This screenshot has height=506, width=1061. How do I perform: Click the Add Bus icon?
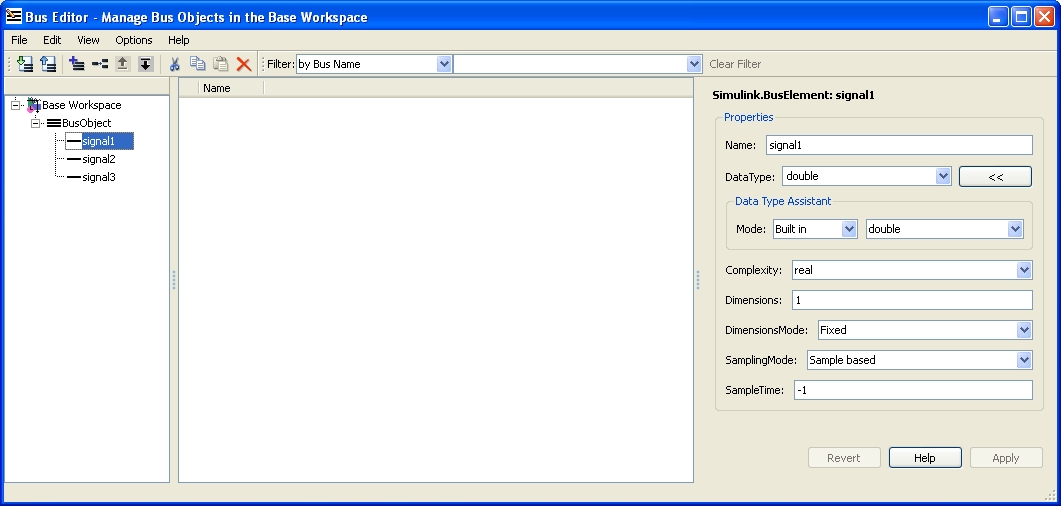tap(77, 64)
